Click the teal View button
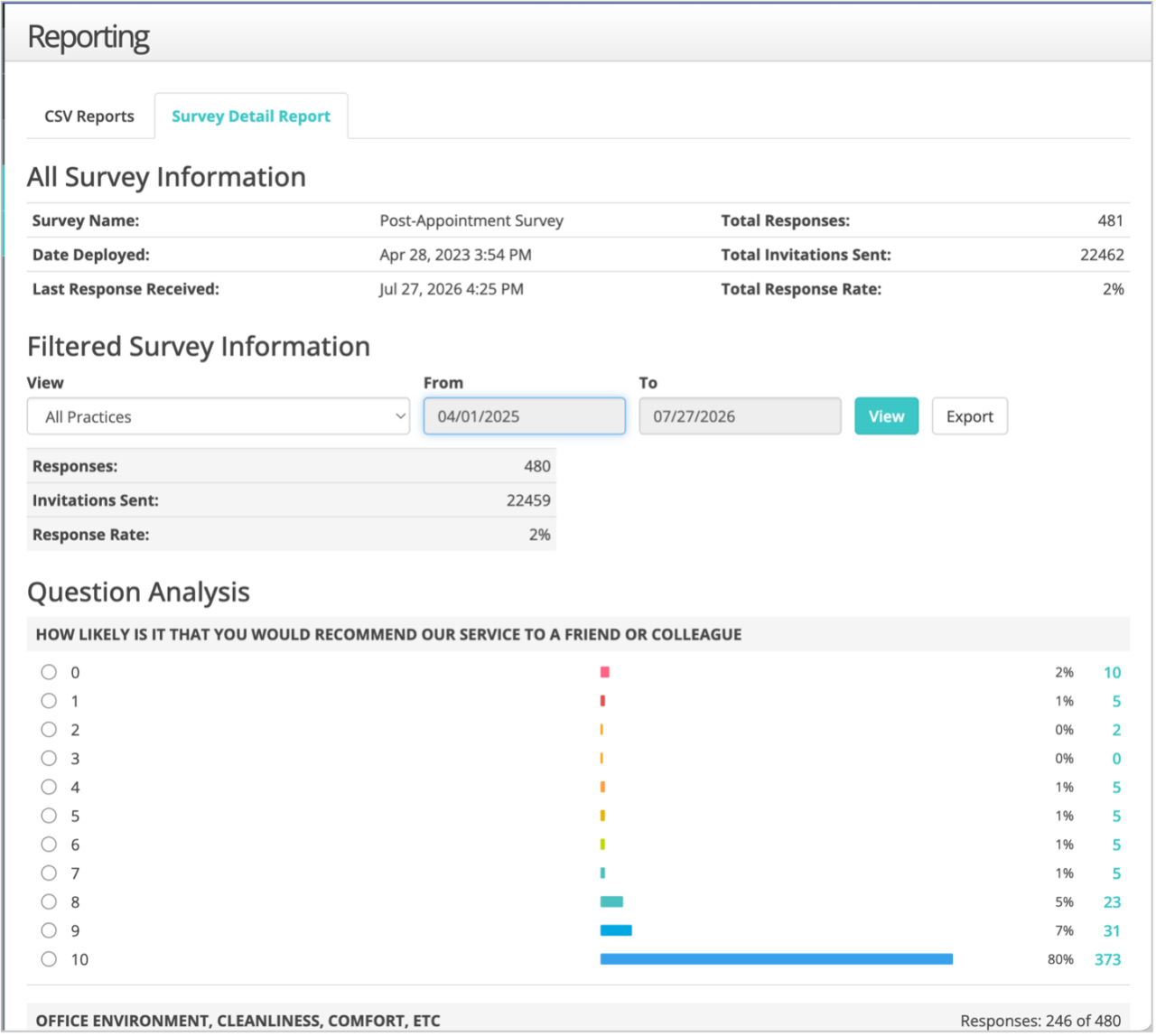 [x=886, y=416]
